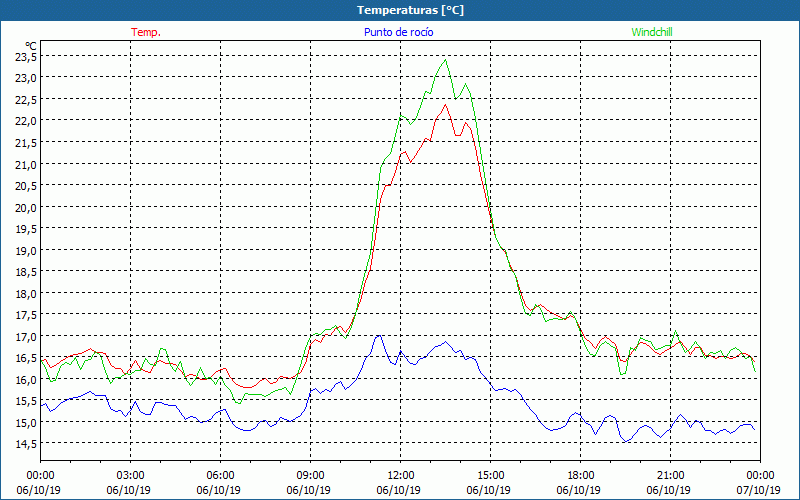Click the highest peak of green Windchill line
The height and width of the screenshot is (500, 800).
[446, 60]
